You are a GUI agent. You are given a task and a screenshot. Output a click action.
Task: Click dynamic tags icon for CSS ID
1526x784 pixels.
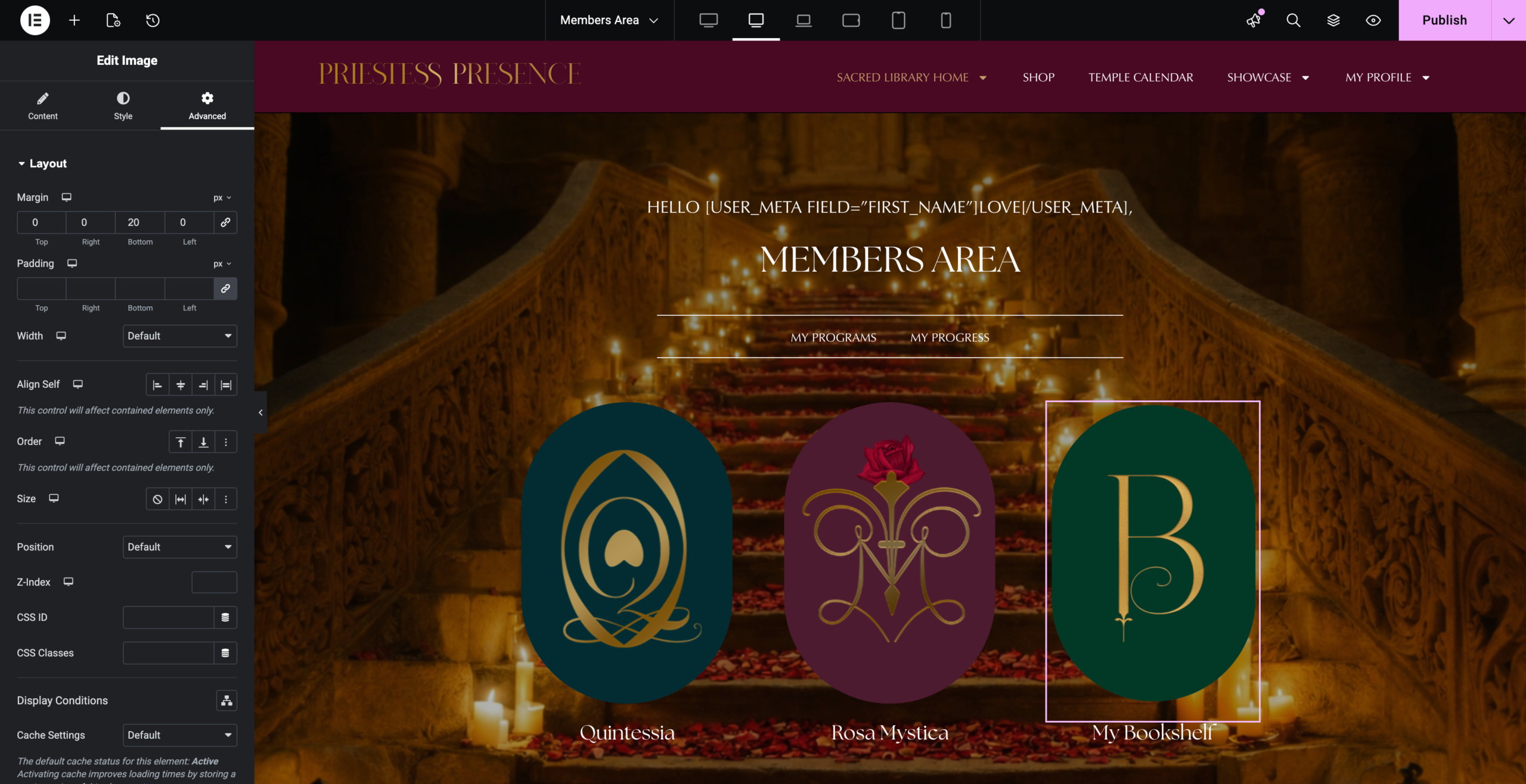pyautogui.click(x=225, y=617)
